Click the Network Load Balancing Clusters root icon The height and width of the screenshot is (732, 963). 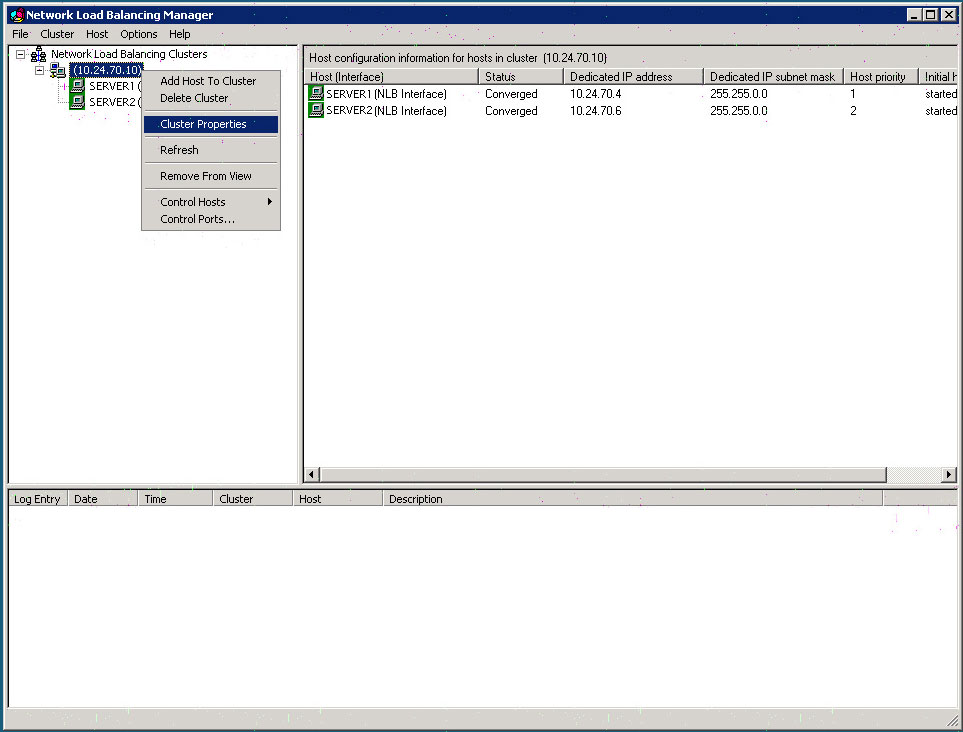click(39, 54)
